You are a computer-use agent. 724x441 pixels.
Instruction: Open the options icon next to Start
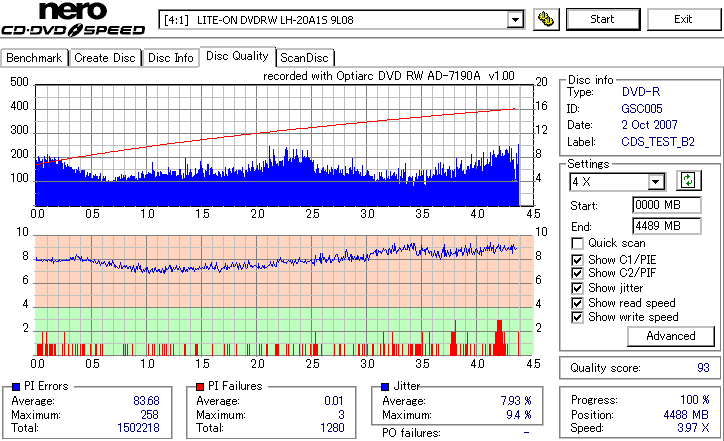point(546,19)
